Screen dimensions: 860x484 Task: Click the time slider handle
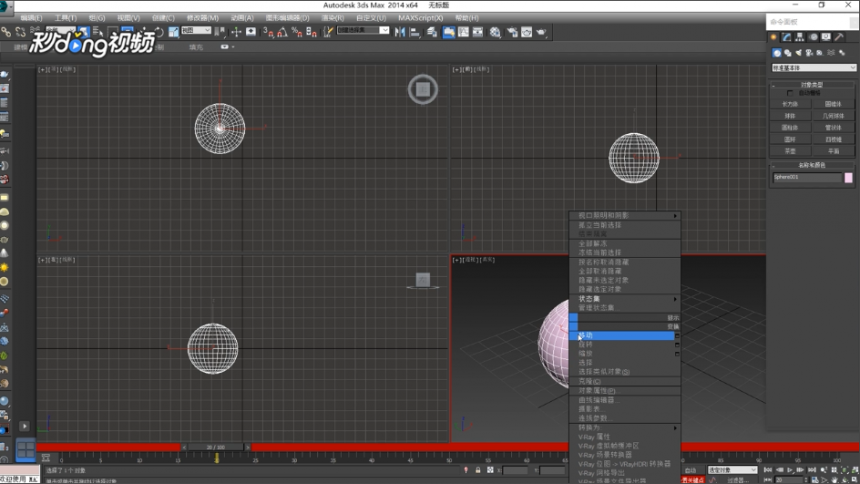(x=216, y=447)
